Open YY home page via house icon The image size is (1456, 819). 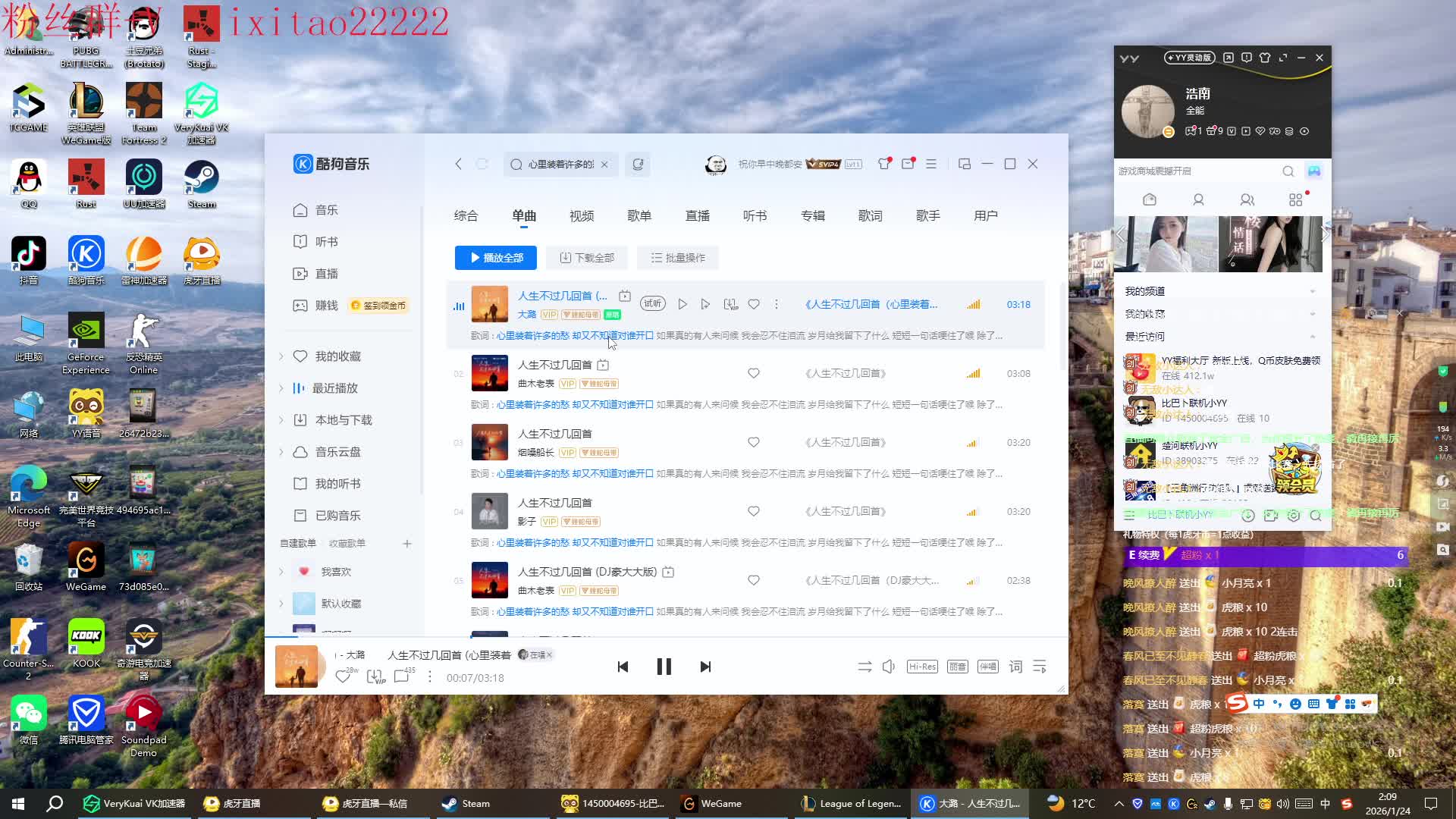click(x=1149, y=199)
